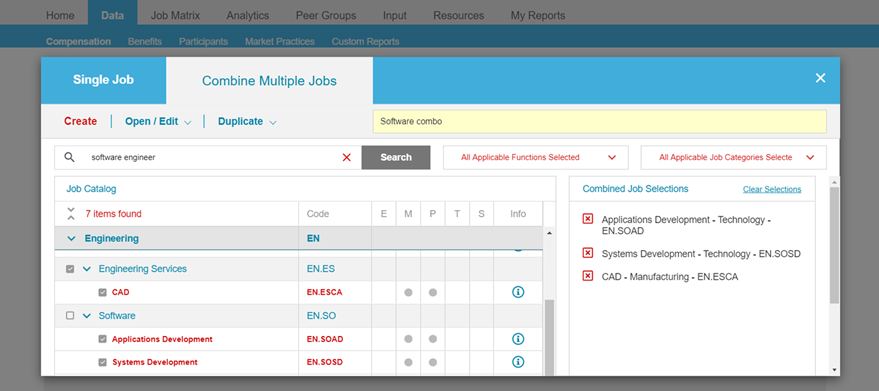The height and width of the screenshot is (391, 879).
Task: Switch to the Single Job tab
Action: click(x=103, y=80)
